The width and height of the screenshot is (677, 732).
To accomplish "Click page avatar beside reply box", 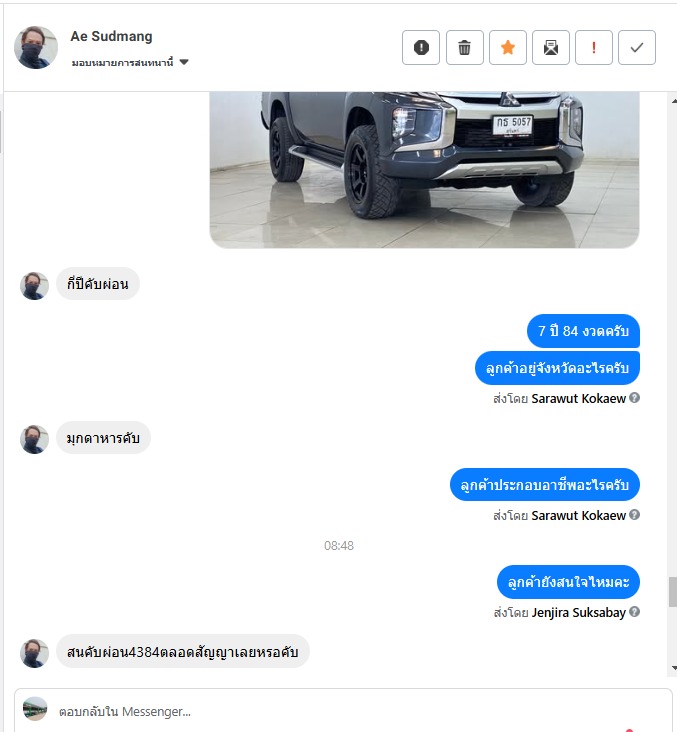I will click(35, 709).
